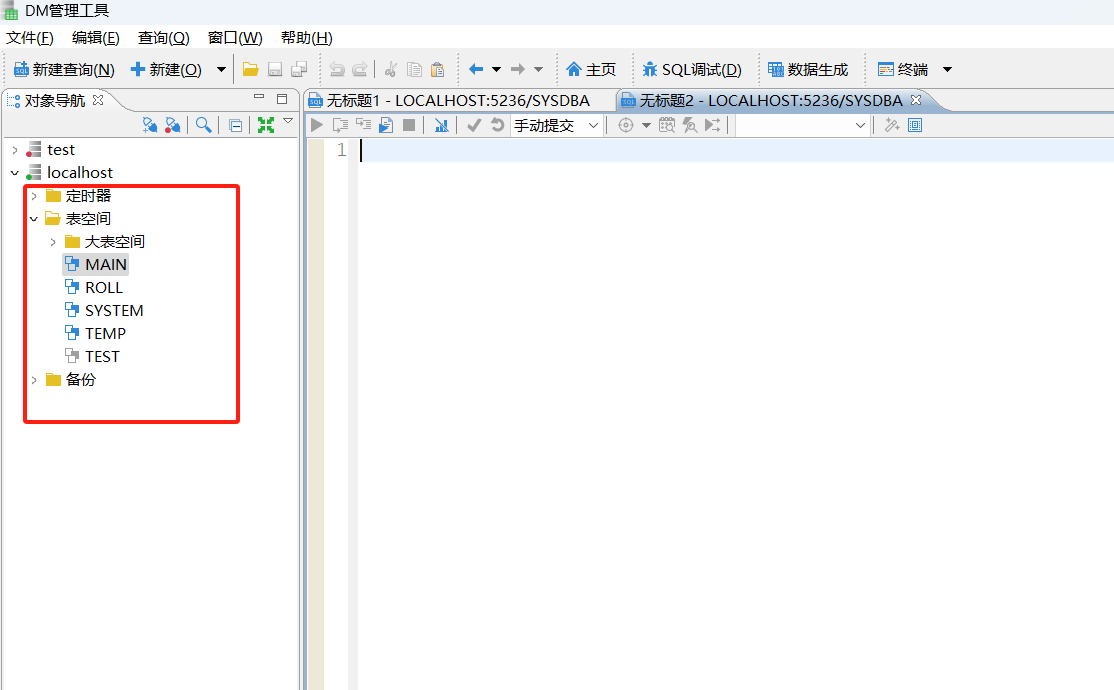Viewport: 1114px width, 690px height.
Task: Click the run SQL play icon
Action: [317, 125]
